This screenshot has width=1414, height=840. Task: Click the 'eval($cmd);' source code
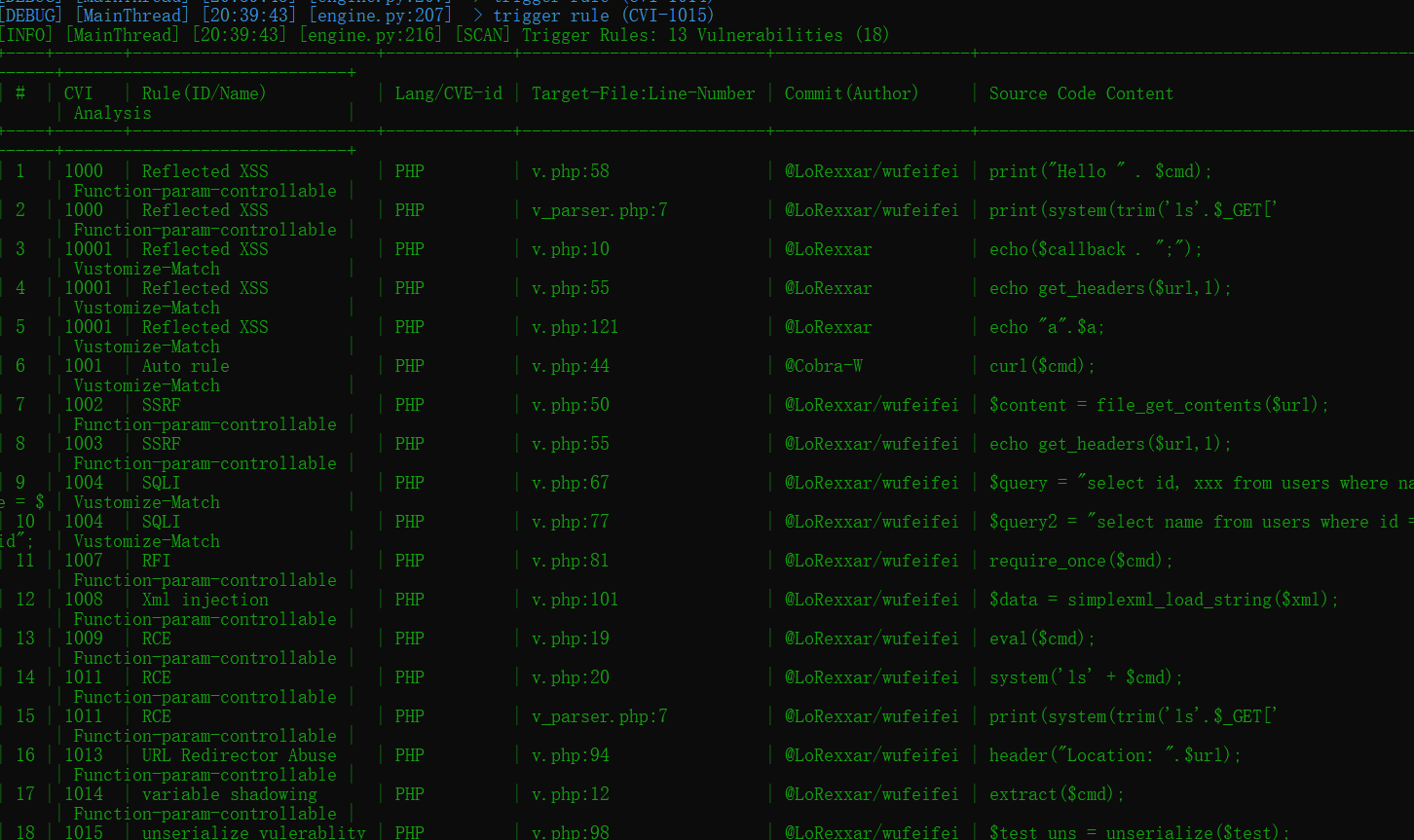(x=1043, y=639)
